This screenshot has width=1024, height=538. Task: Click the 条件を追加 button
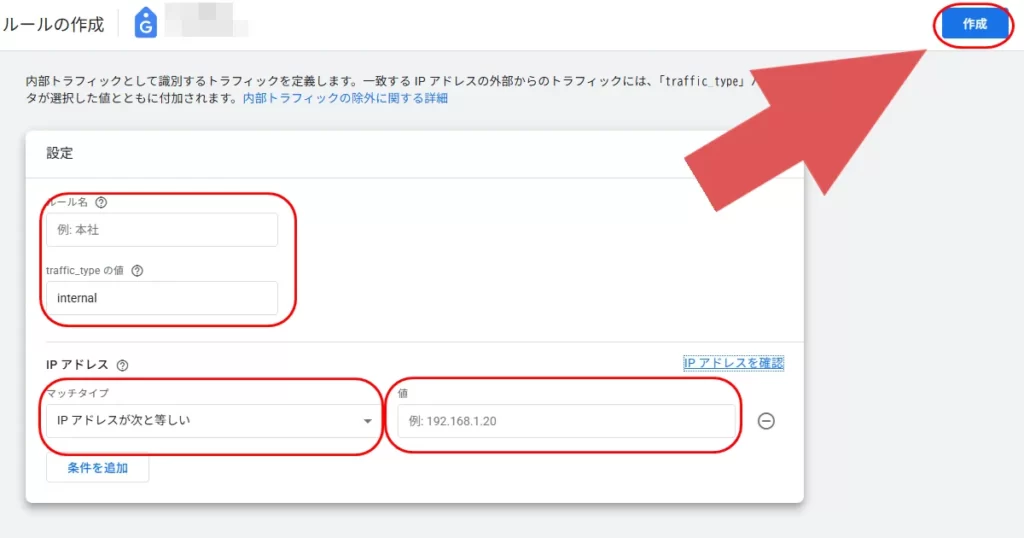pos(97,468)
